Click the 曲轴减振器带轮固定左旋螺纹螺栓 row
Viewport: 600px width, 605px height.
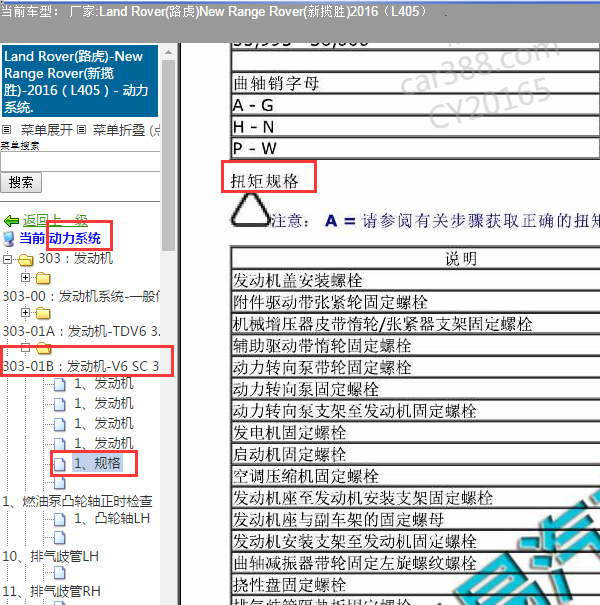tap(415, 563)
